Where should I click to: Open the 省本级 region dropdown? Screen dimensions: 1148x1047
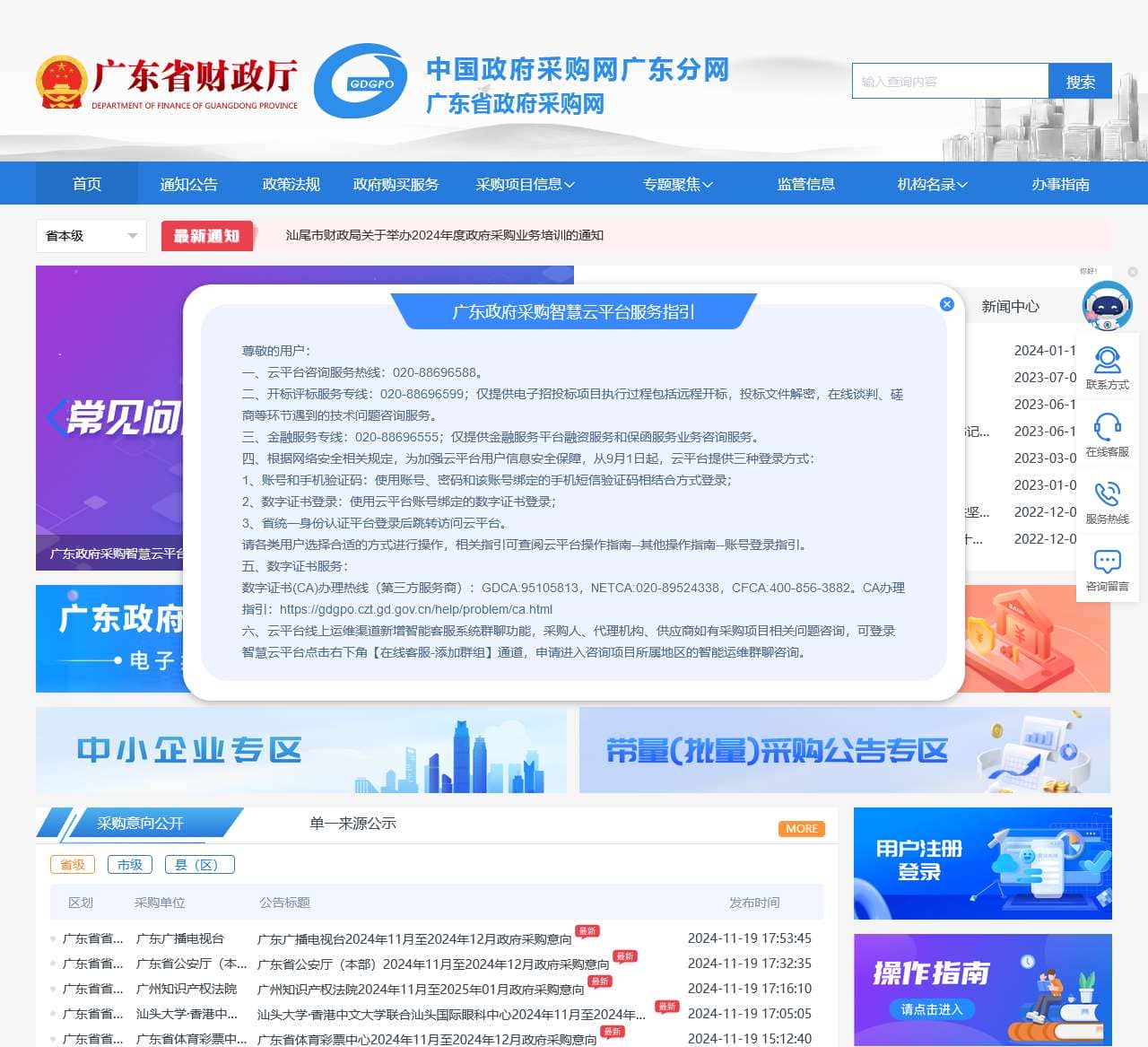pyautogui.click(x=91, y=236)
